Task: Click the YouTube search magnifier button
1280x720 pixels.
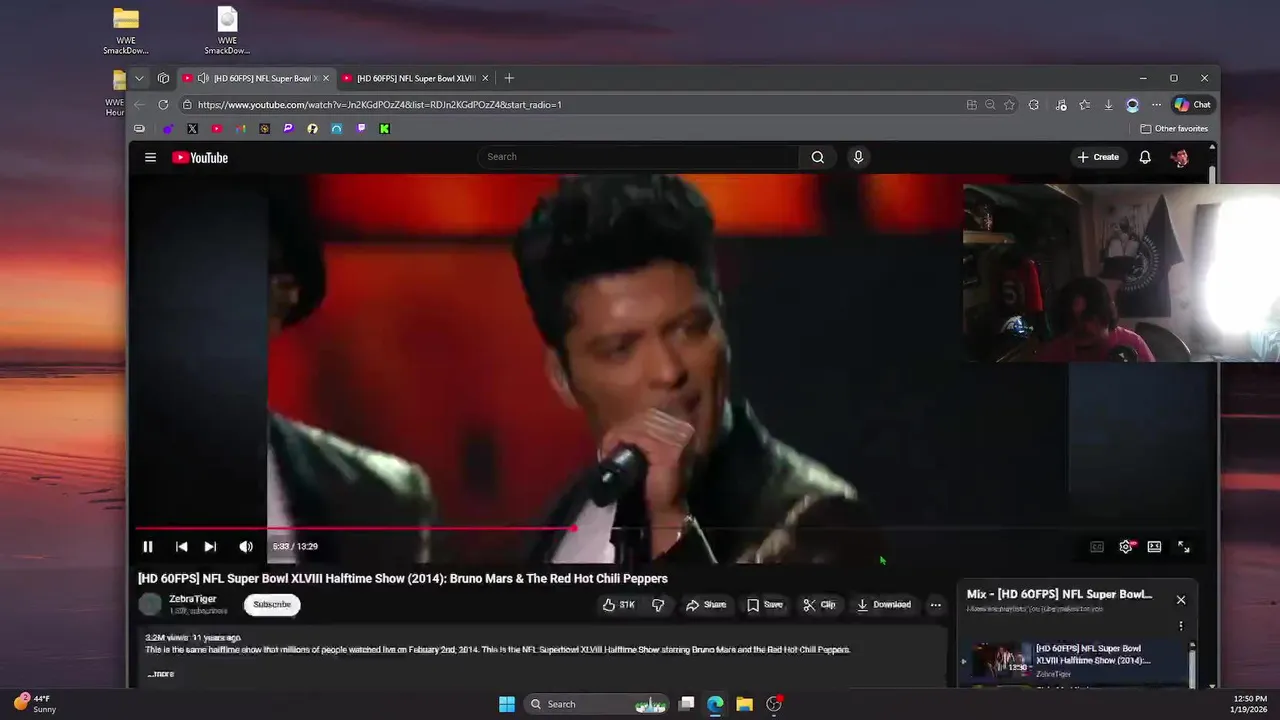Action: [x=817, y=157]
